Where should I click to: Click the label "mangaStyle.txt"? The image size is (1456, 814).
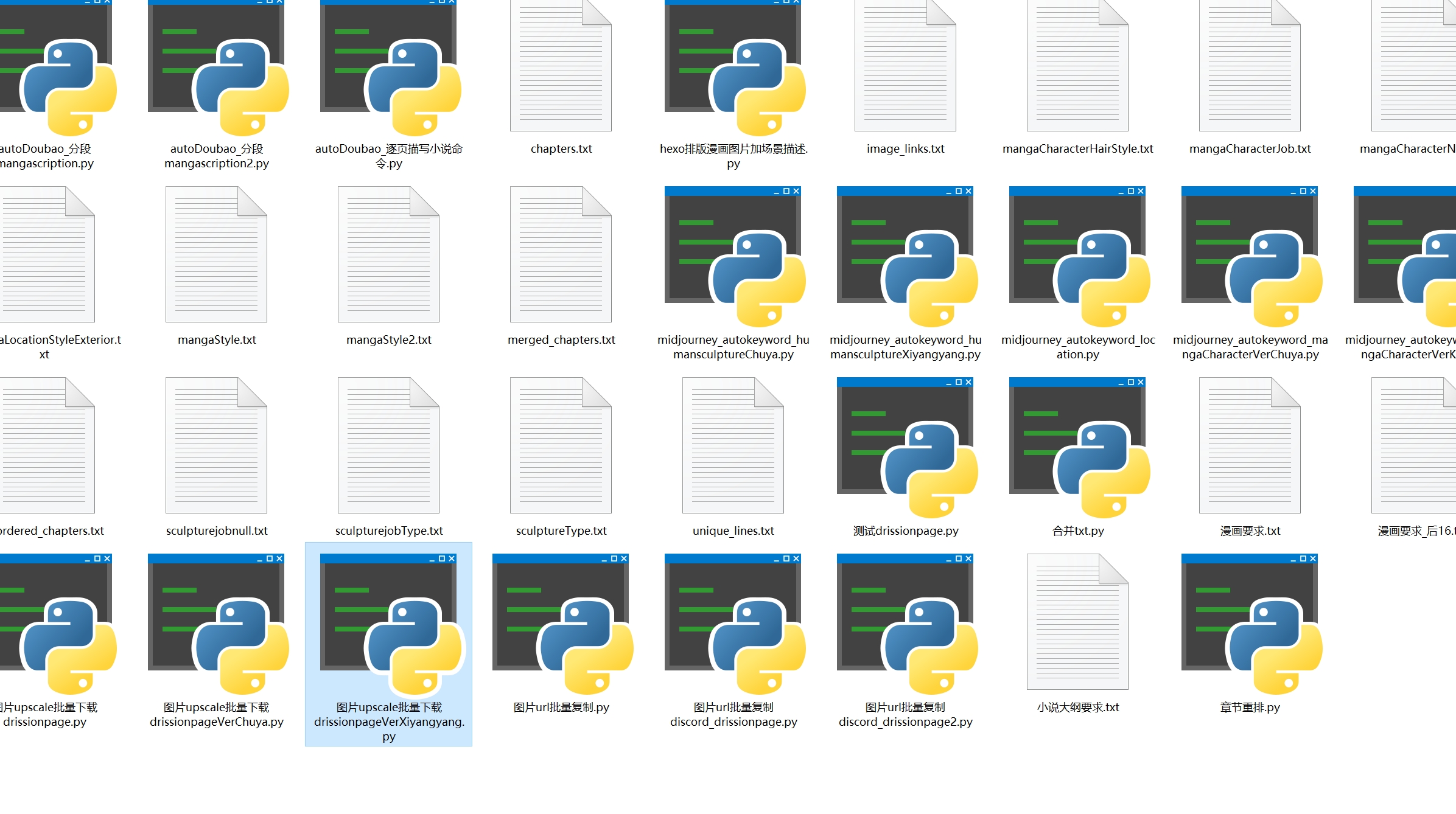(217, 340)
